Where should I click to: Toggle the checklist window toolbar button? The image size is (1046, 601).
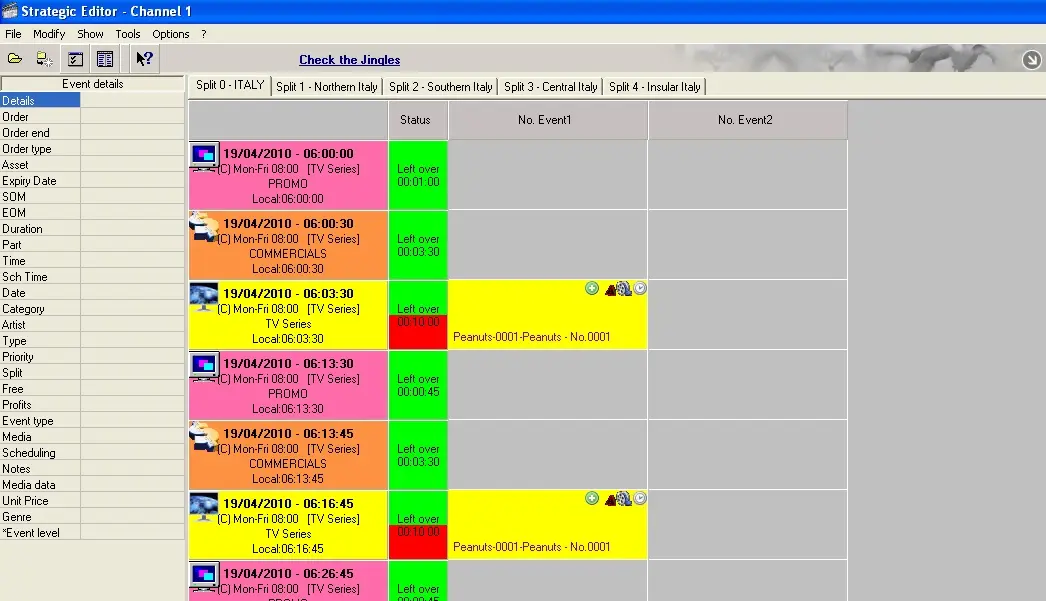[x=75, y=60]
